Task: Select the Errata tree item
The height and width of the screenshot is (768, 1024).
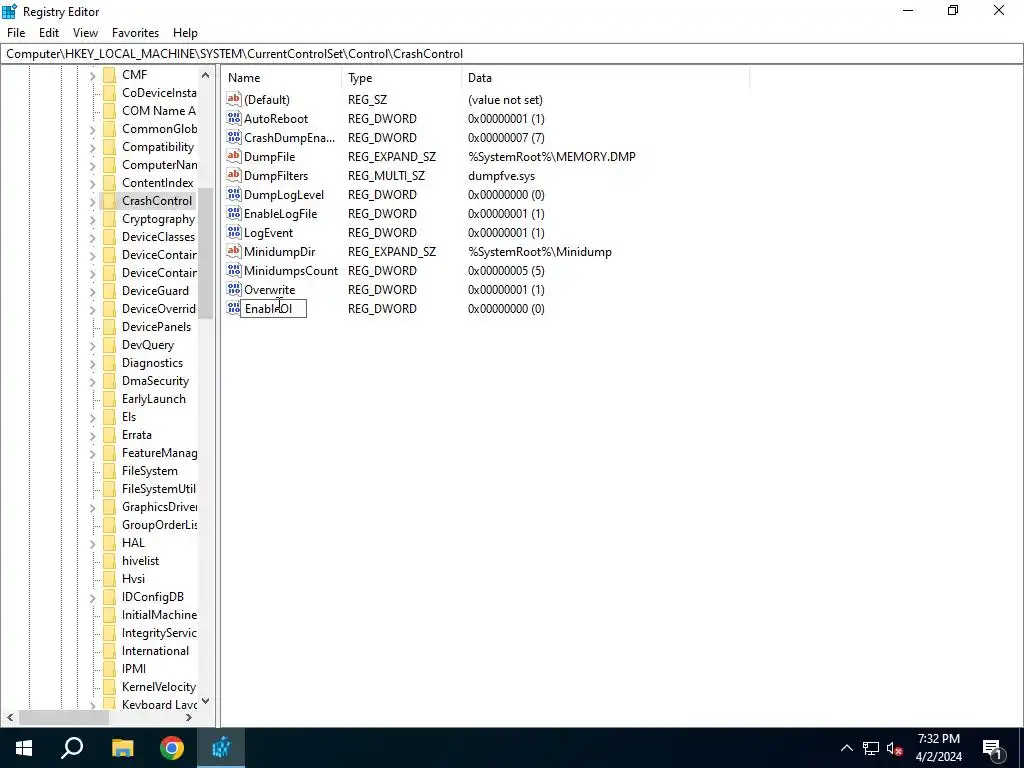Action: point(136,435)
